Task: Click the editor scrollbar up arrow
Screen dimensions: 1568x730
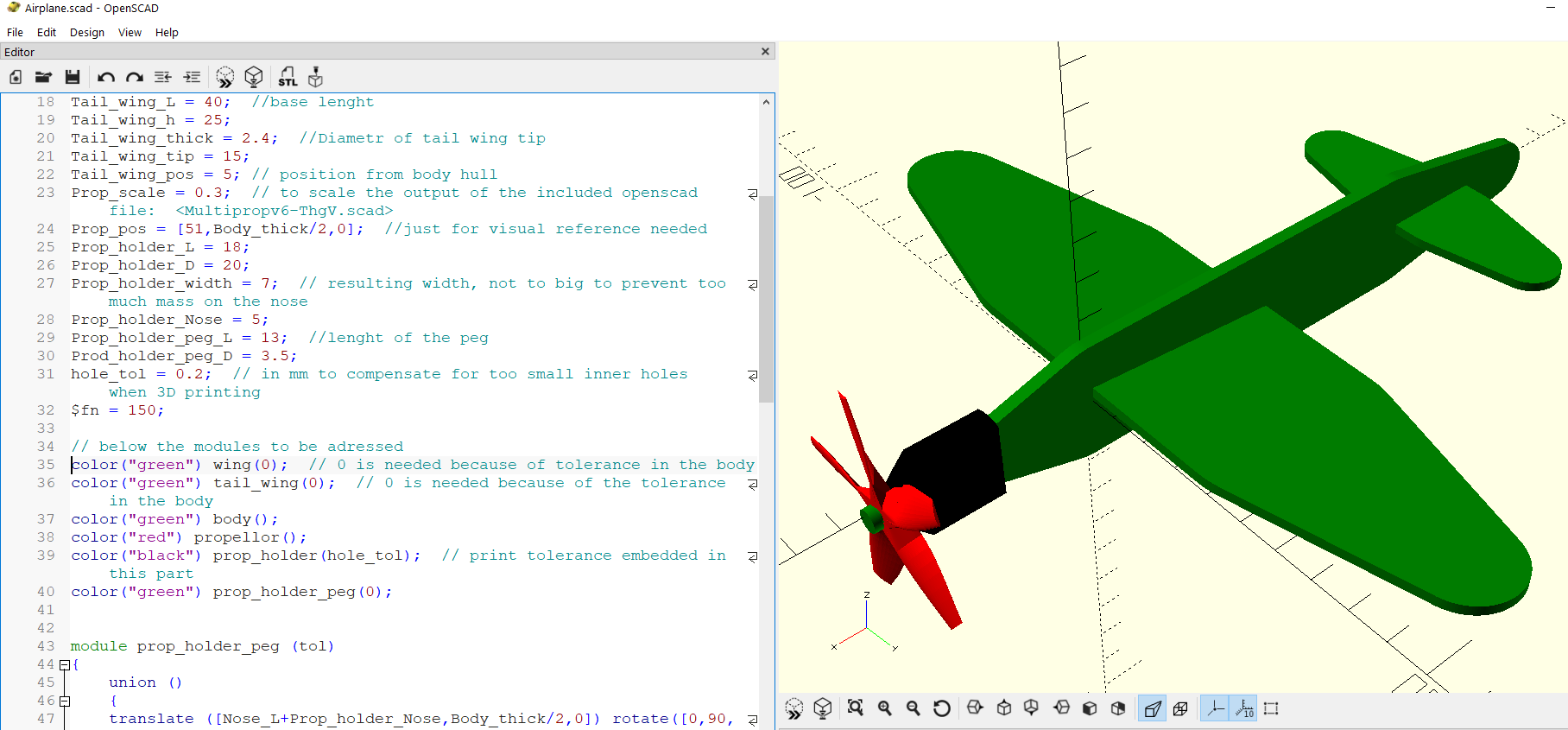Action: point(766,102)
